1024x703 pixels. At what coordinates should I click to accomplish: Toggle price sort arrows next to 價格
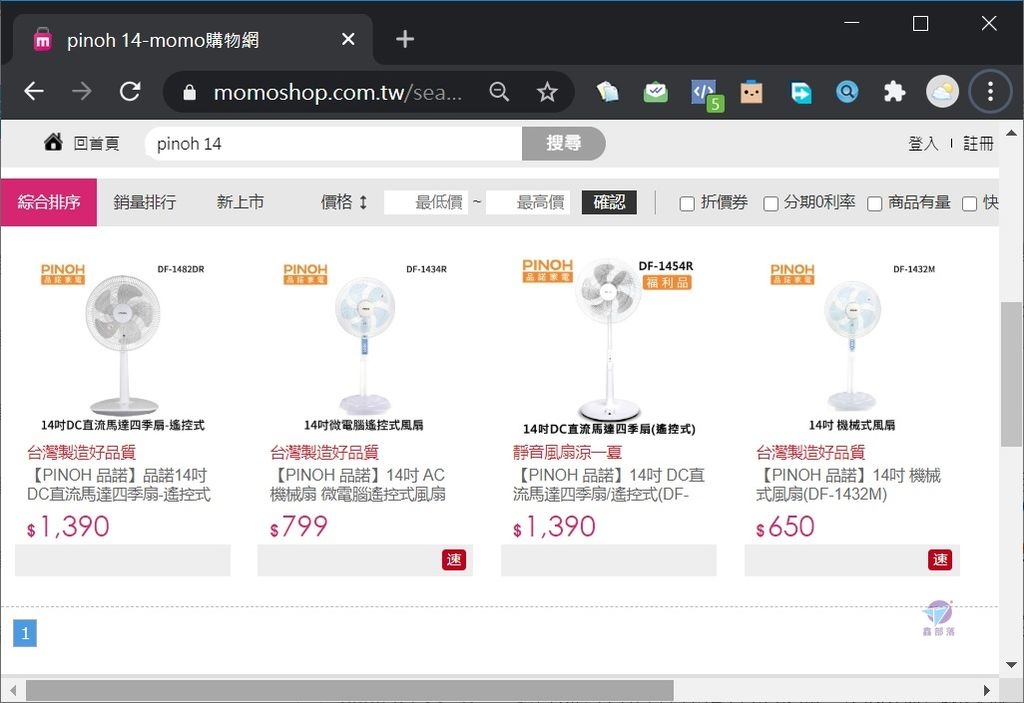tap(363, 203)
